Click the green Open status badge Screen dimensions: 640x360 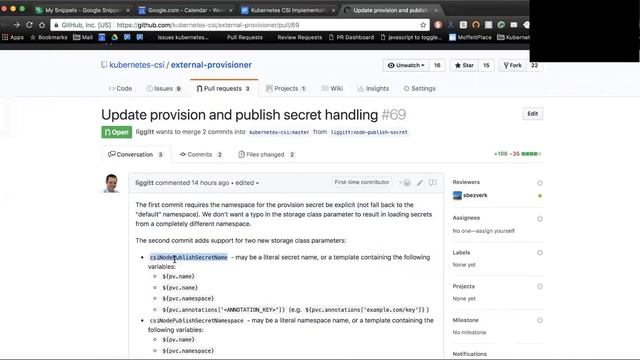pos(116,132)
